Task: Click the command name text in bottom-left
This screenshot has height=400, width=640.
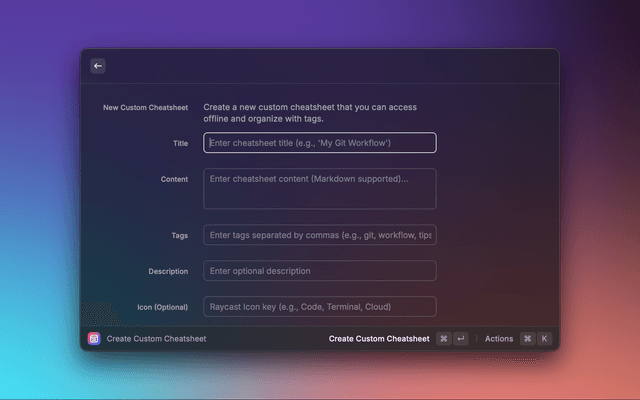Action: click(156, 339)
